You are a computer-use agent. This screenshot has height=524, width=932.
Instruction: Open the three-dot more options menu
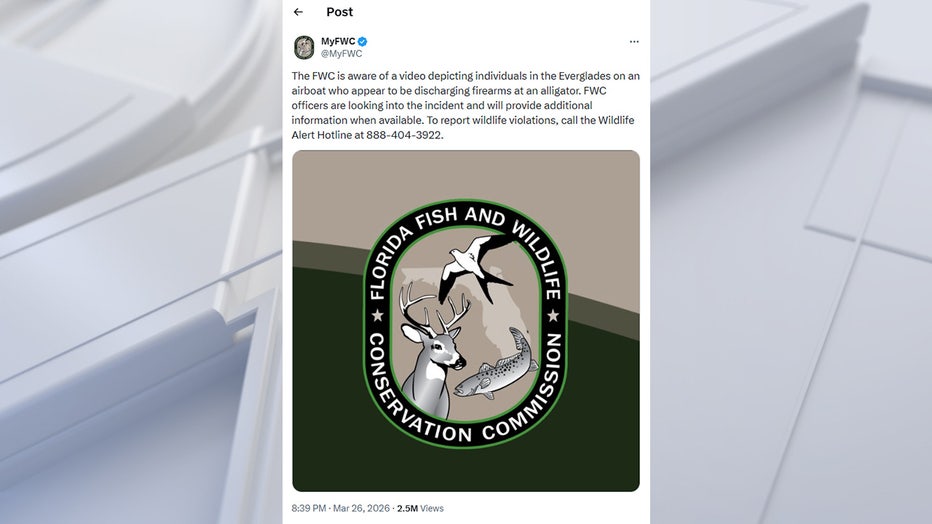point(634,42)
